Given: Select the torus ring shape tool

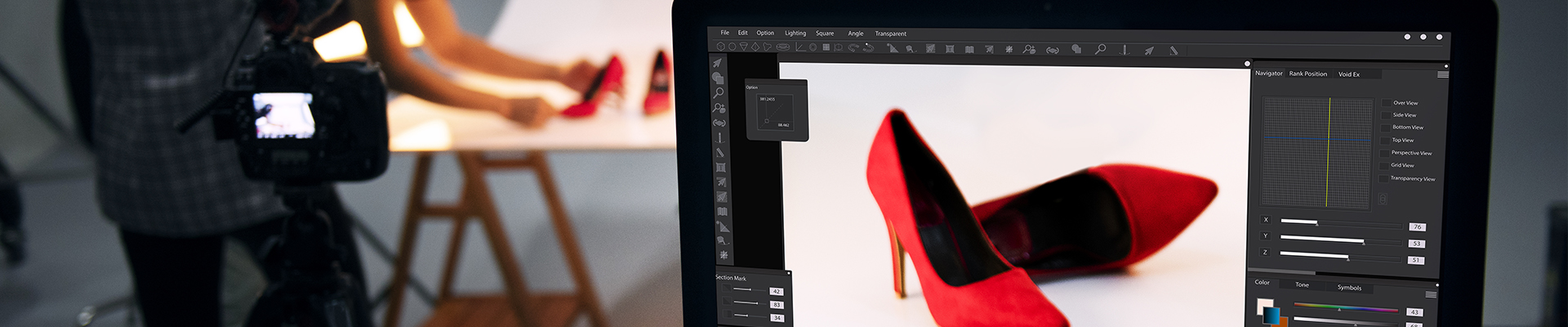Looking at the screenshot, I should (783, 47).
